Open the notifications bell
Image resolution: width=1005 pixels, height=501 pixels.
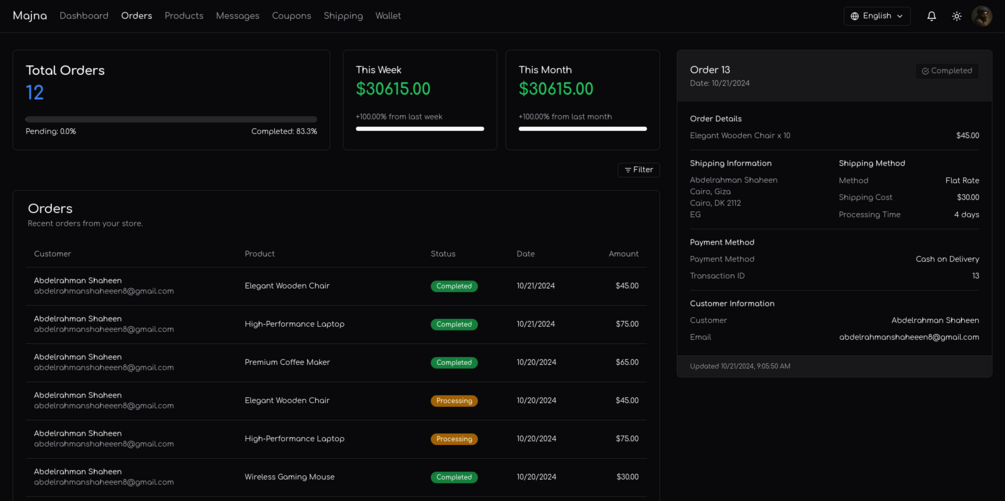point(931,16)
